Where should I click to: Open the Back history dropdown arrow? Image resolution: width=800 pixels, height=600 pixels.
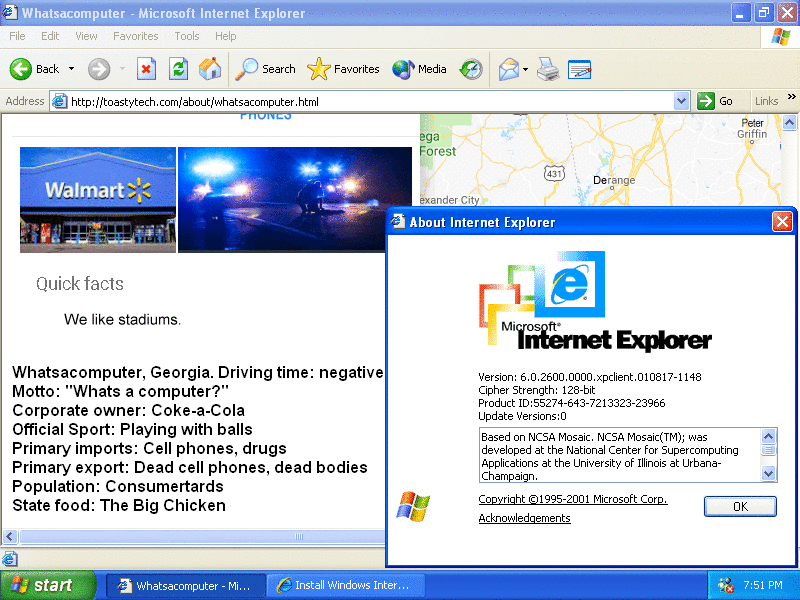pyautogui.click(x=71, y=69)
